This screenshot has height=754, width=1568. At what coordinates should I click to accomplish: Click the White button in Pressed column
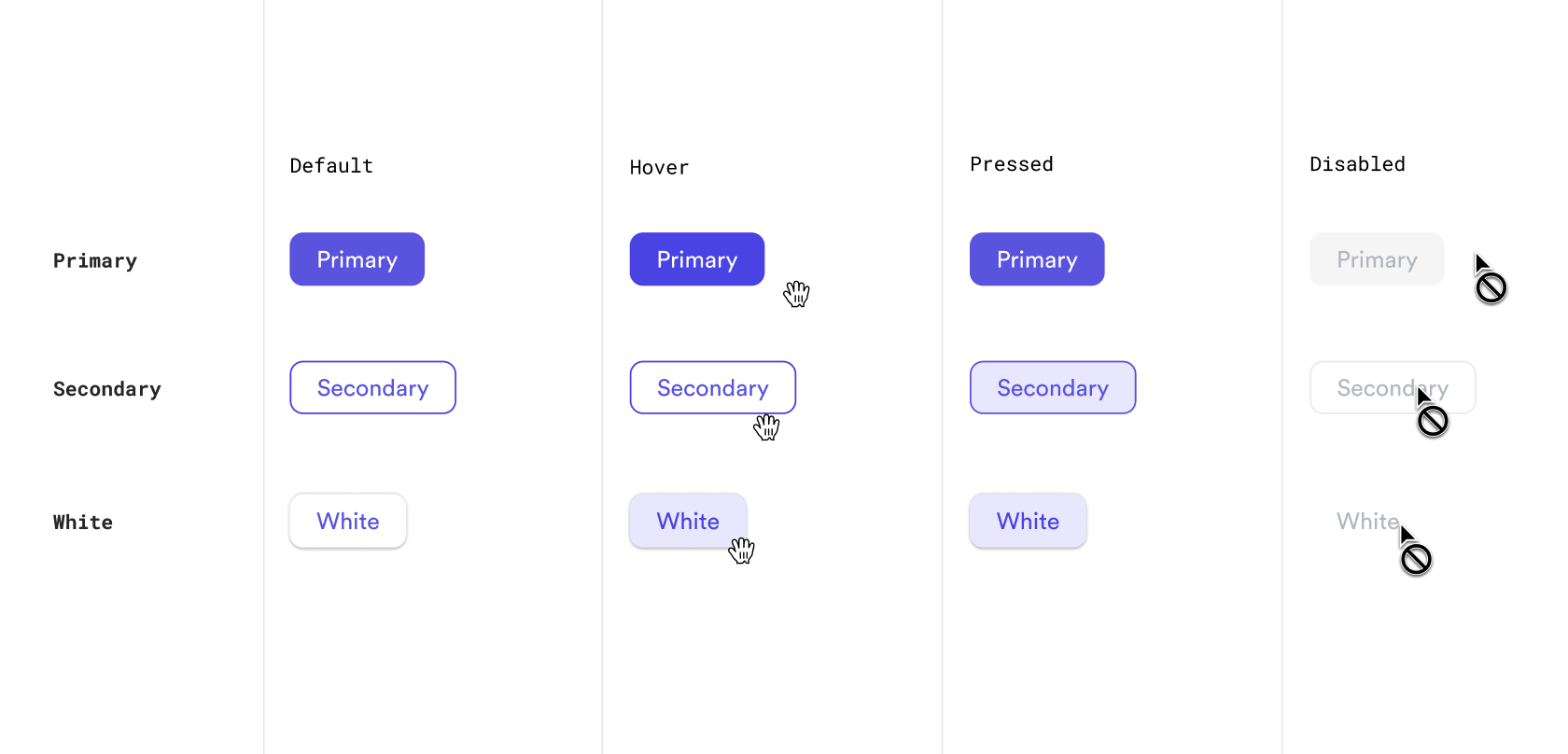(1027, 521)
